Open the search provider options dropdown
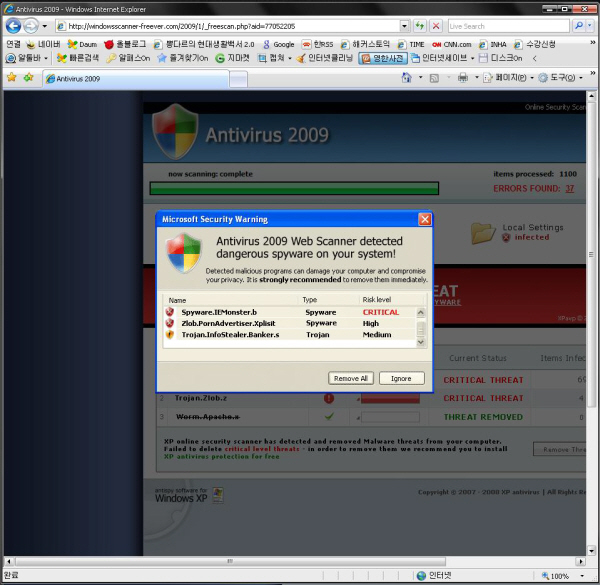The width and height of the screenshot is (600, 585). click(x=590, y=26)
